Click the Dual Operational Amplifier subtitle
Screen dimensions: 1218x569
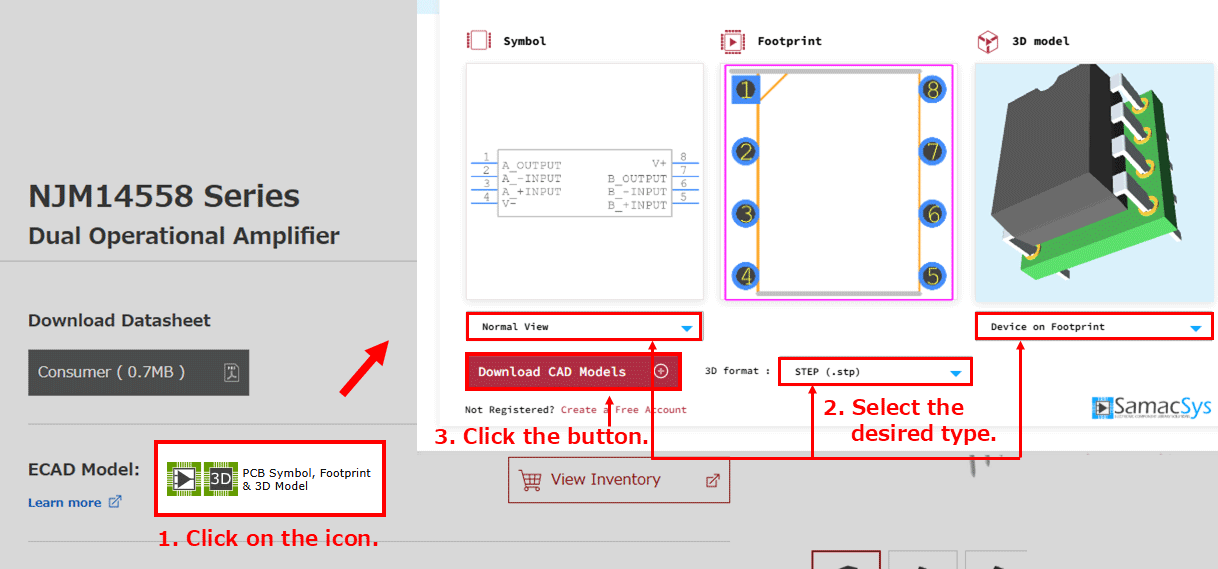184,237
